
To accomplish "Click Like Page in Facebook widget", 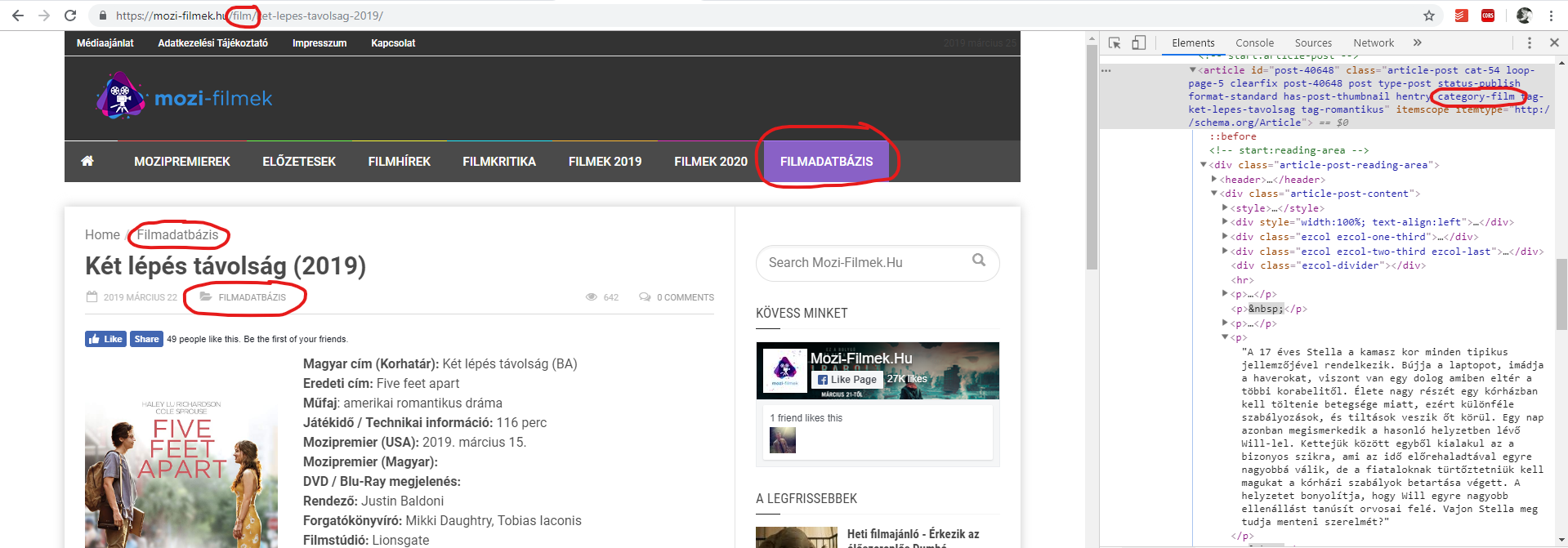I will [x=847, y=379].
